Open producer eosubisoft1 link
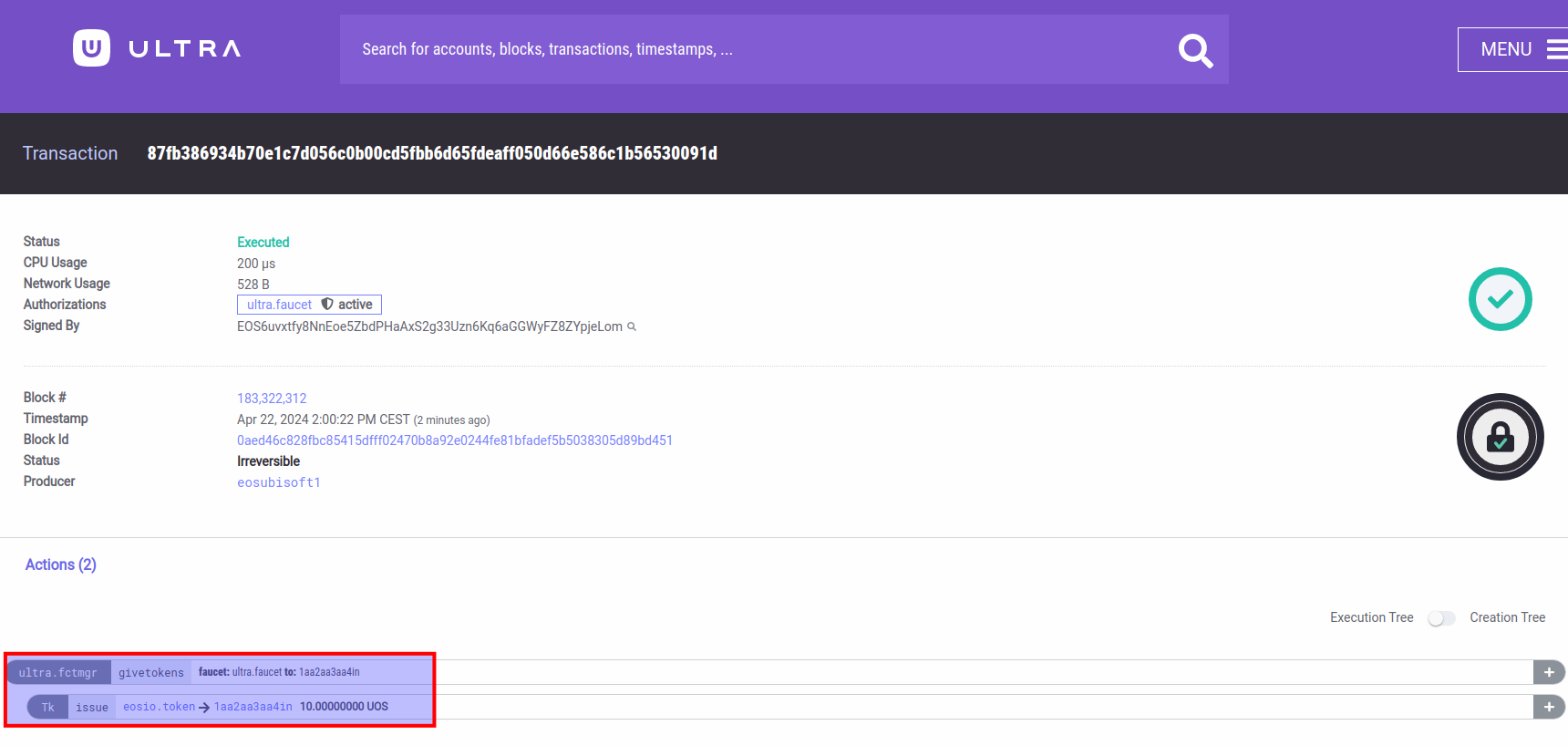Viewport: 1568px width, 746px height. click(279, 482)
